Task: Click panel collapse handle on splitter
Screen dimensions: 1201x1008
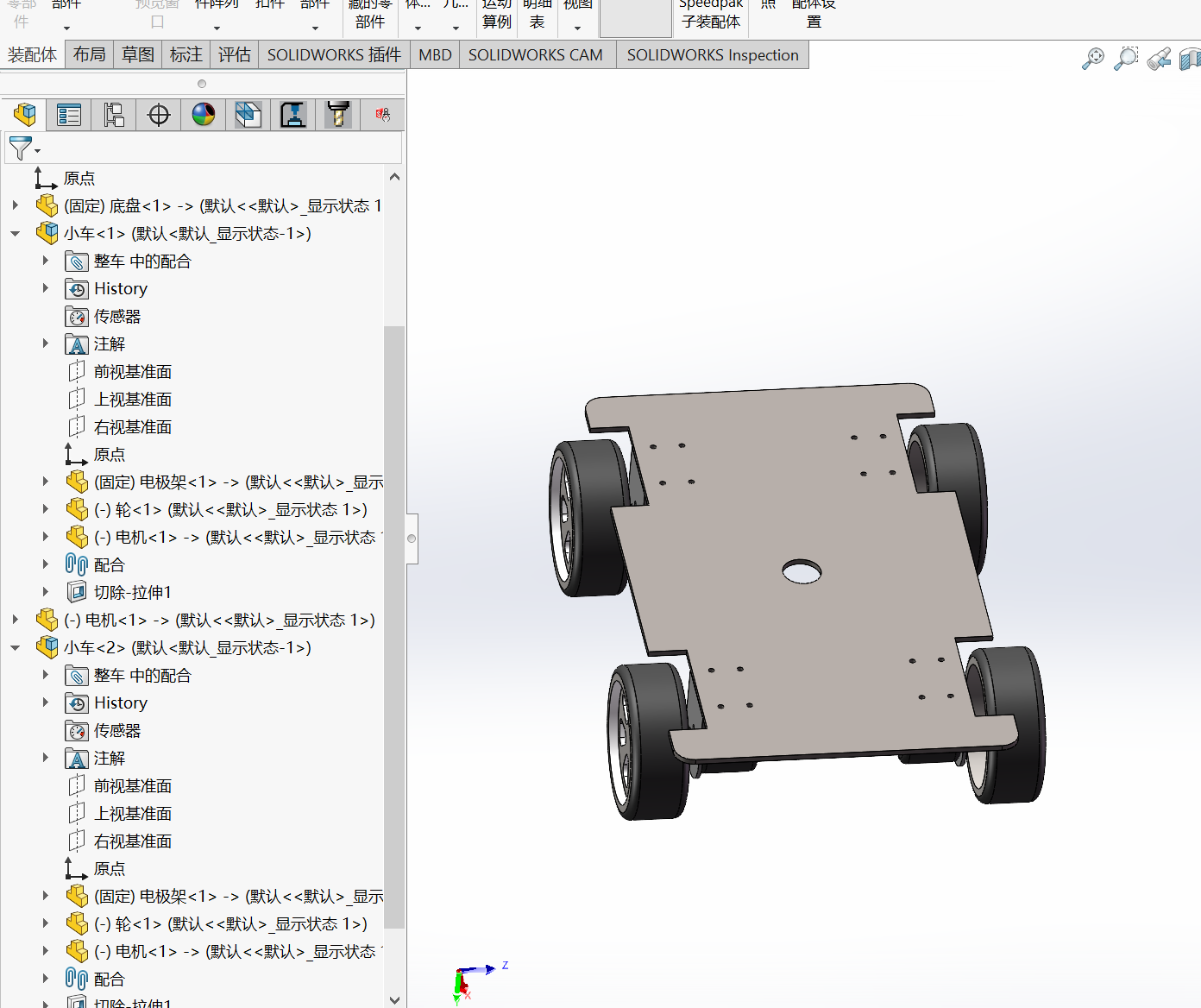Action: (x=412, y=539)
